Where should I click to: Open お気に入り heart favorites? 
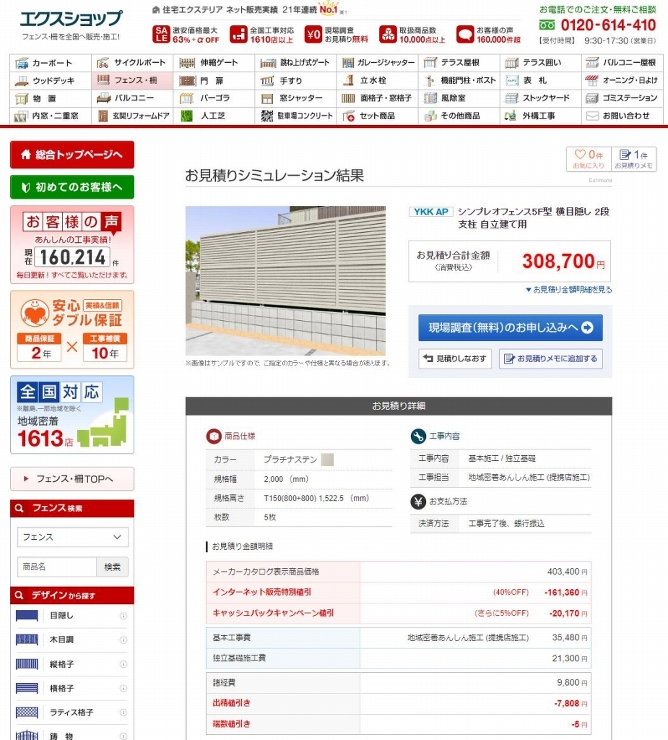(x=588, y=159)
